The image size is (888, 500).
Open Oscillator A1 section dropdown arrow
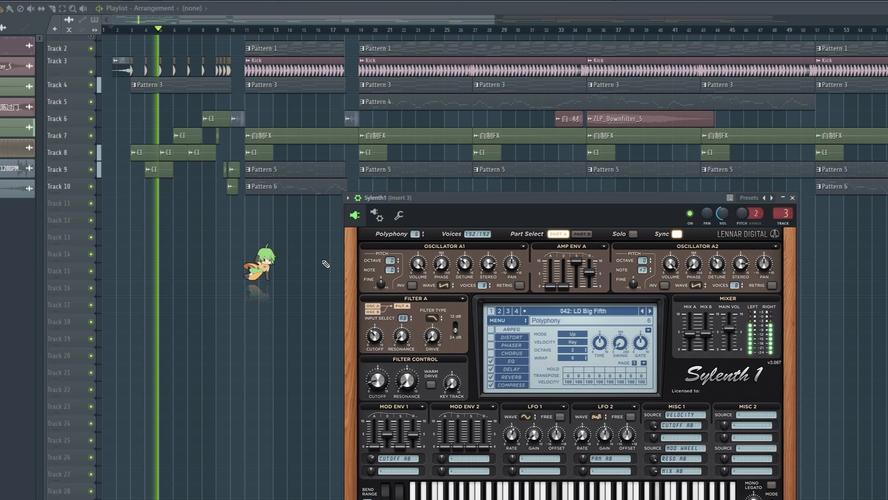click(x=523, y=246)
